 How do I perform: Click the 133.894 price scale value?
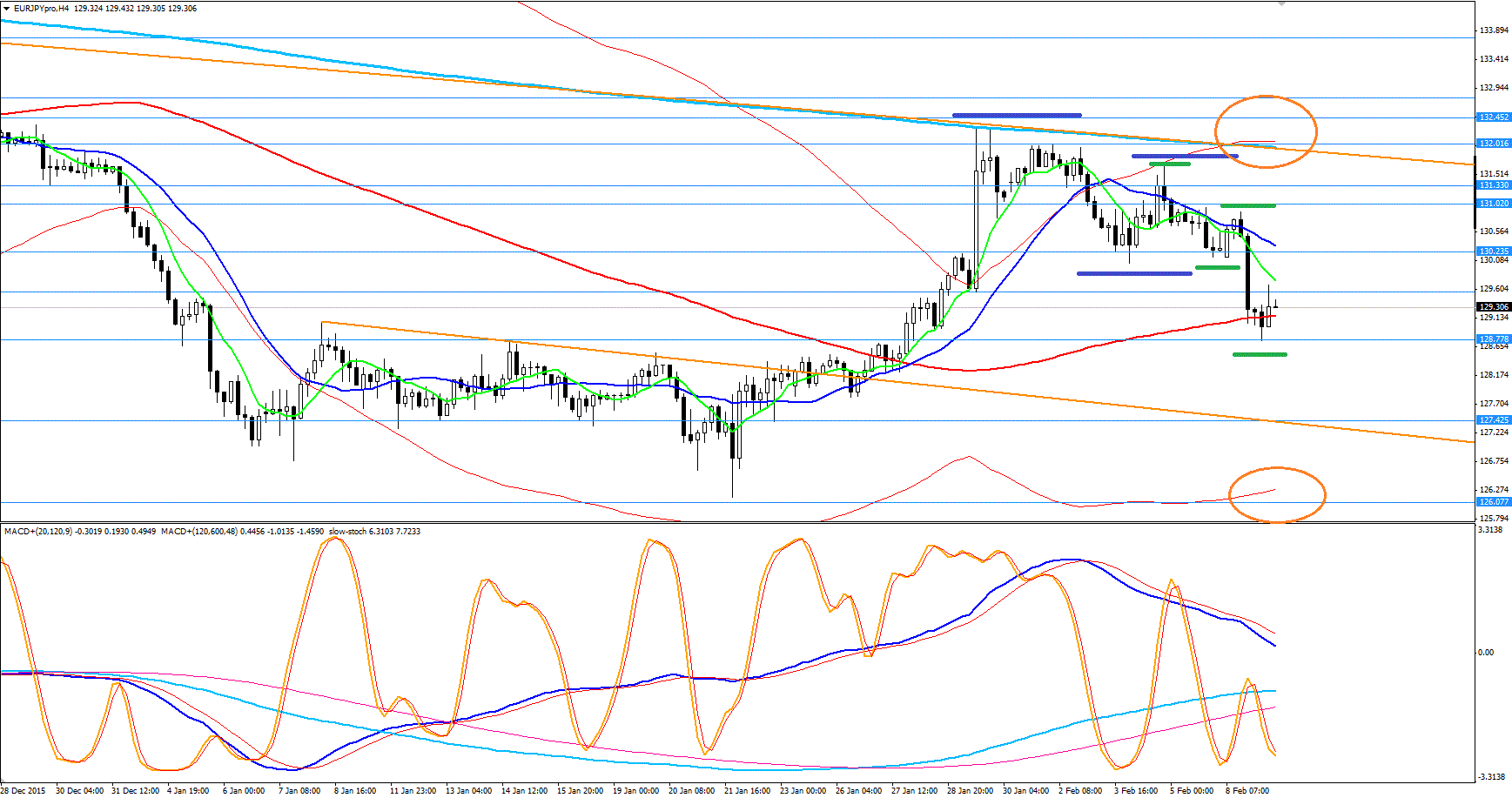click(x=1494, y=30)
